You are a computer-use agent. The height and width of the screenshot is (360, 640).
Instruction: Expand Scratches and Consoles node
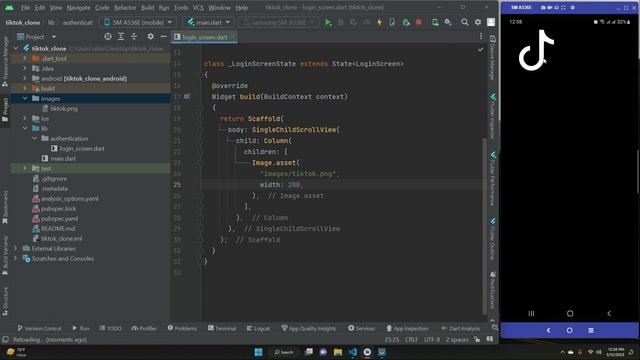coord(16,258)
